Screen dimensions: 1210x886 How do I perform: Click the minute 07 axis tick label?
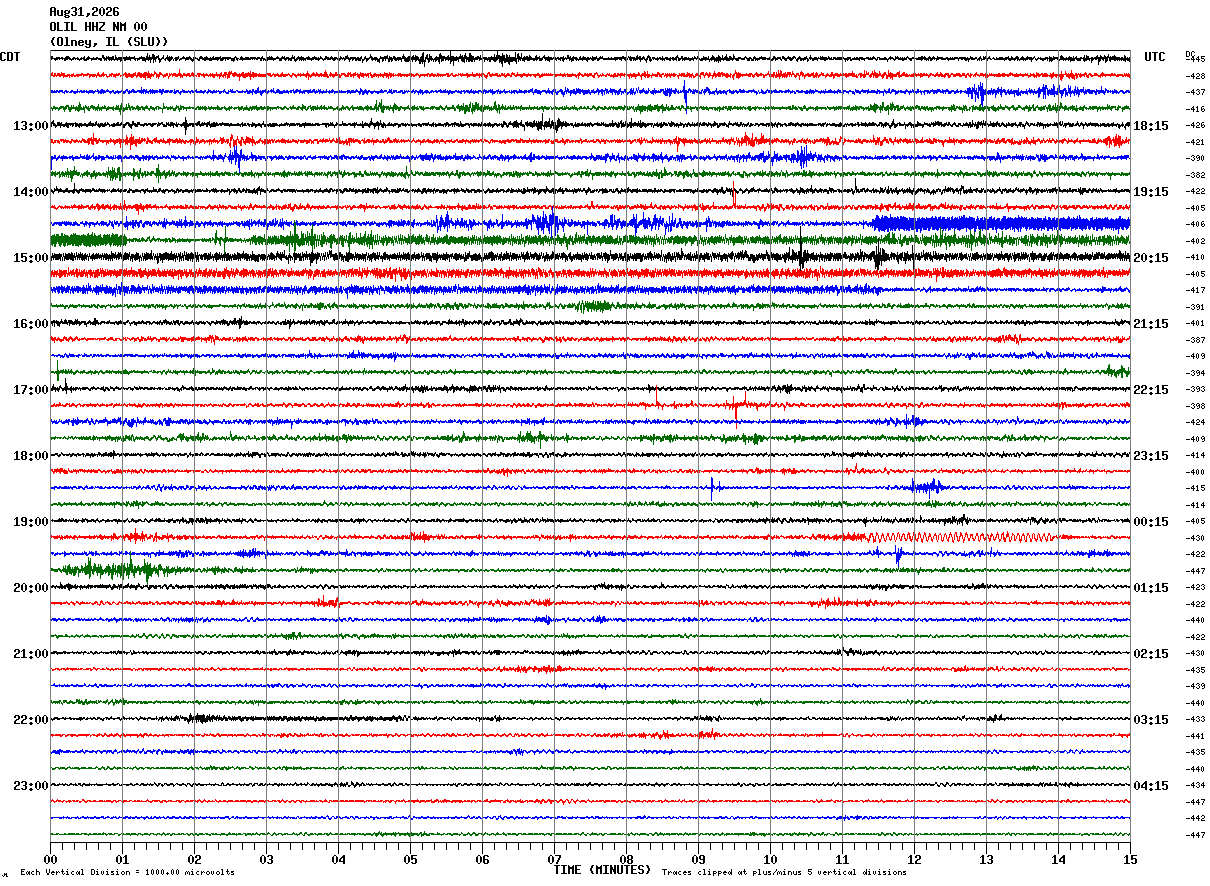(x=554, y=859)
